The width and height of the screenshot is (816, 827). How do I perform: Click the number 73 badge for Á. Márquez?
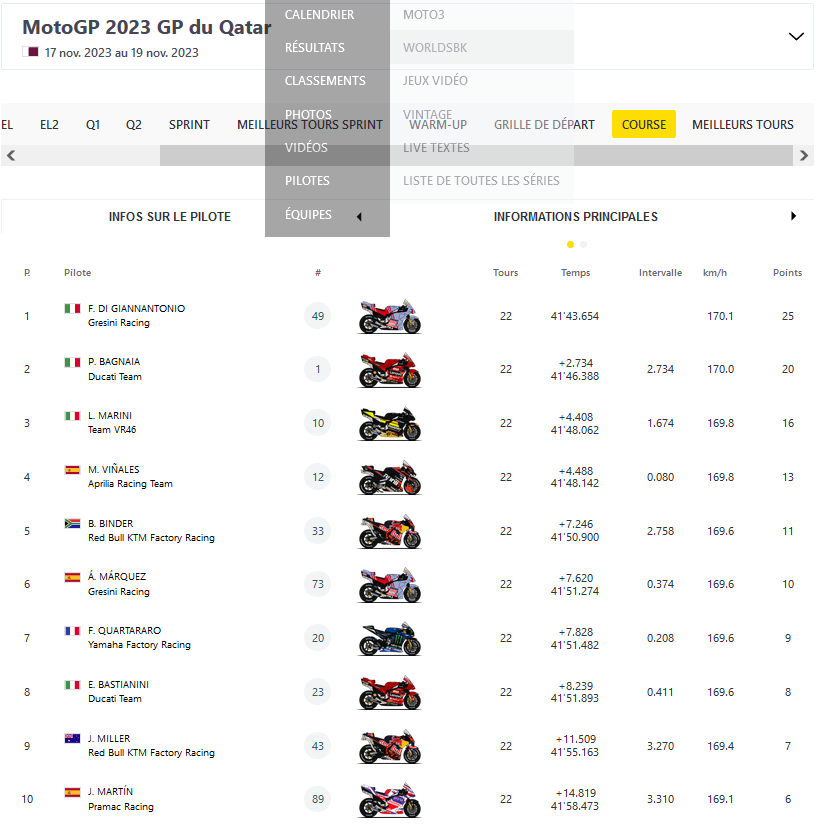pos(318,585)
